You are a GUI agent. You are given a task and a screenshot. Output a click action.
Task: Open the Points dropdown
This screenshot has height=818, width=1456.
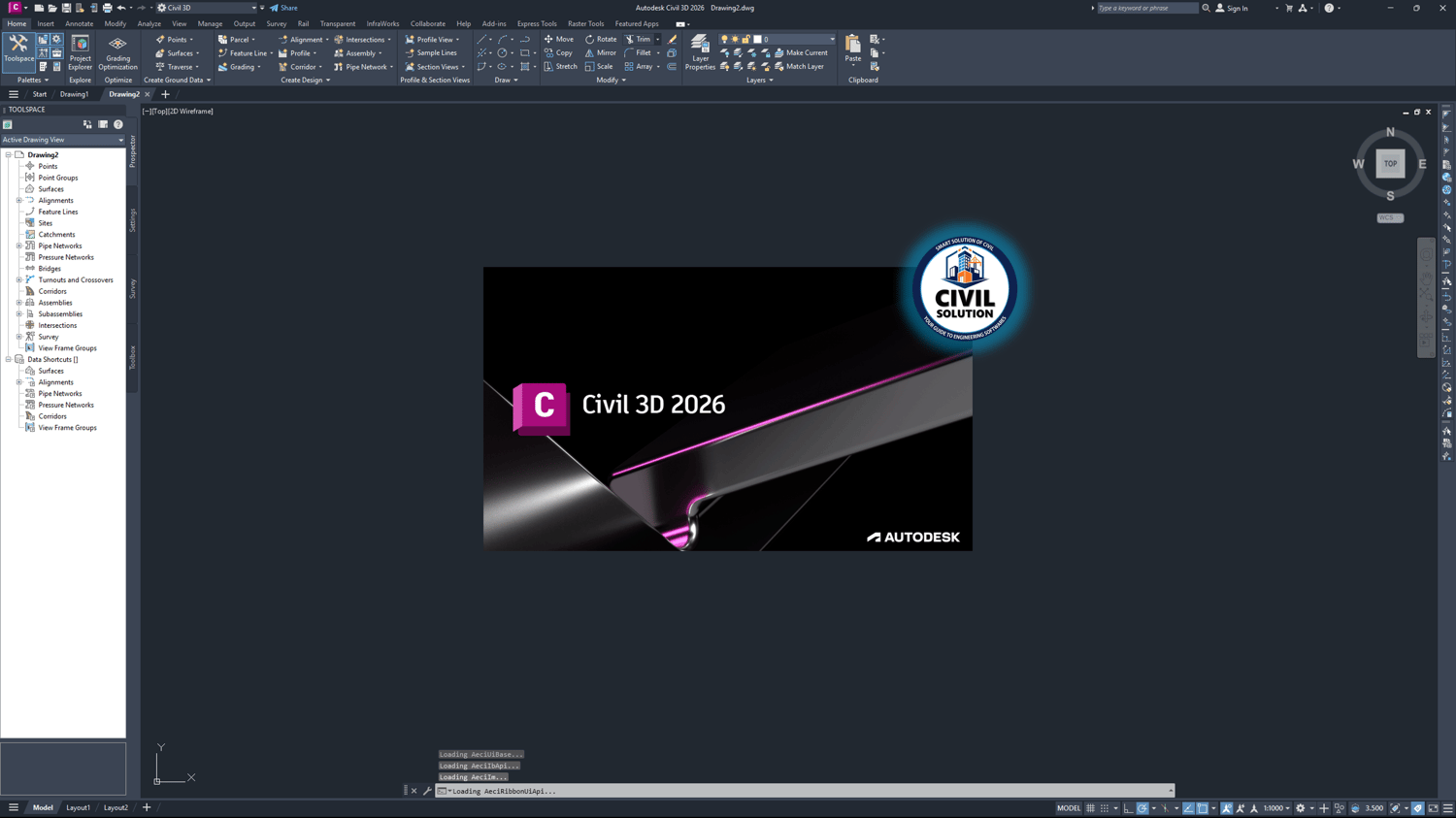(x=175, y=40)
